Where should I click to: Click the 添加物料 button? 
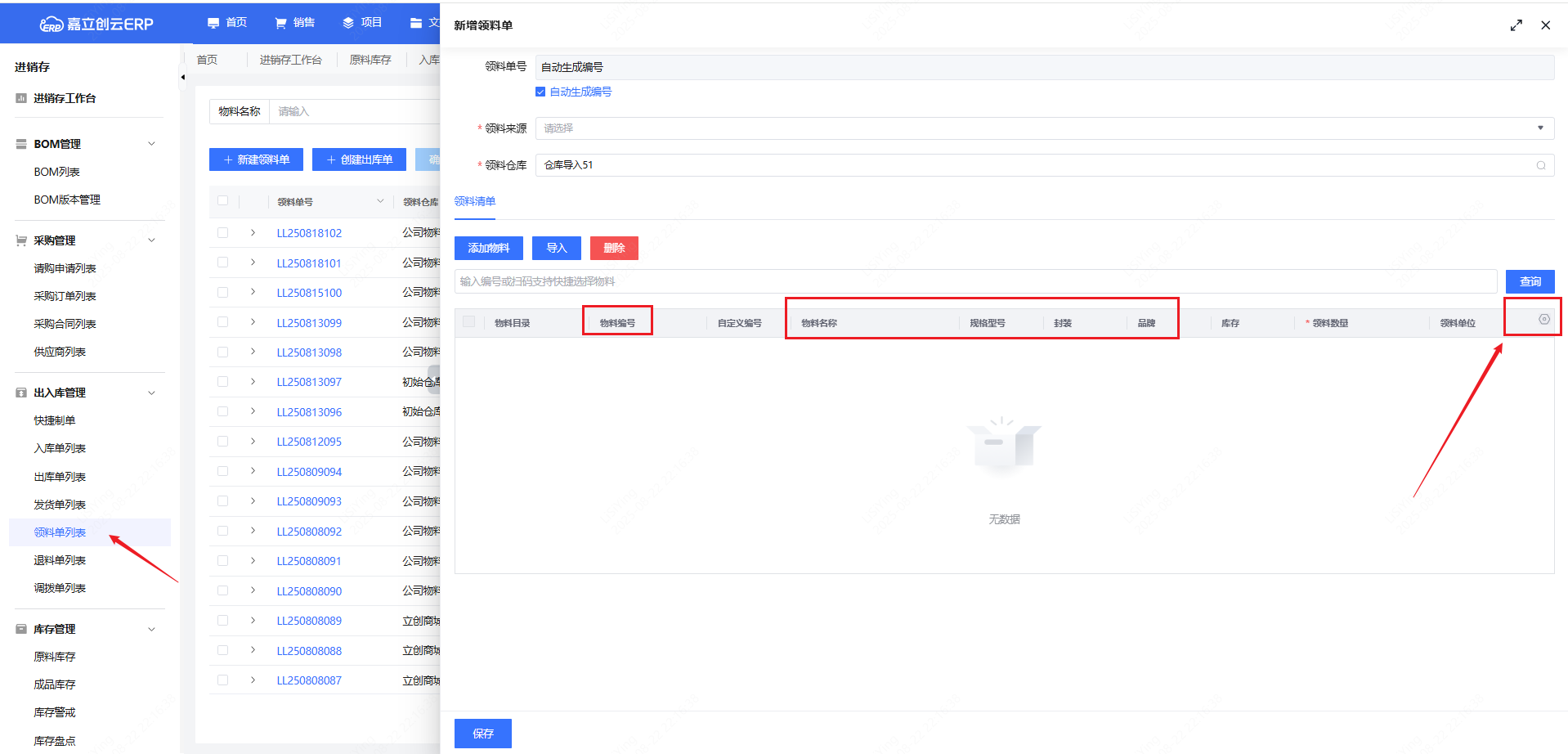(x=488, y=248)
